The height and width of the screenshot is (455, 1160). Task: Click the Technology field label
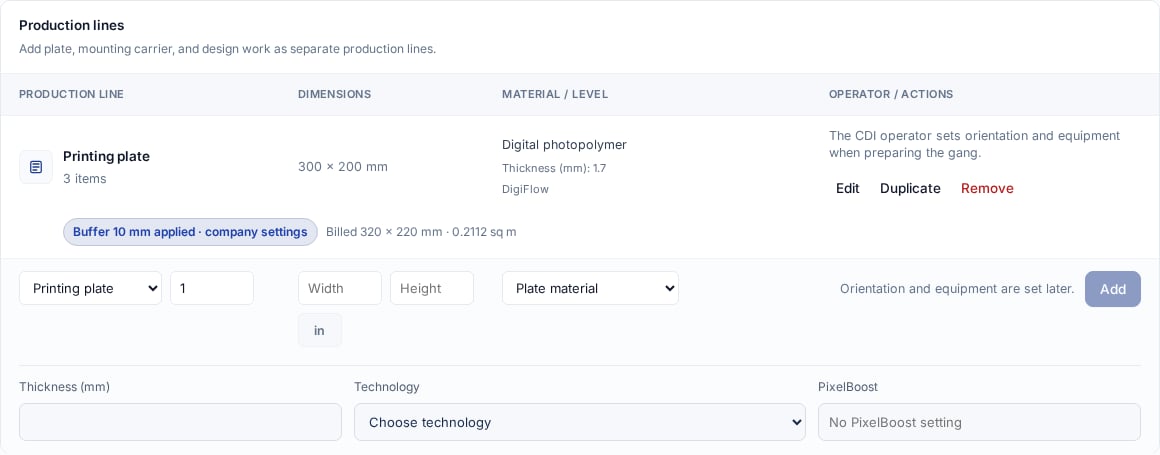(x=387, y=387)
